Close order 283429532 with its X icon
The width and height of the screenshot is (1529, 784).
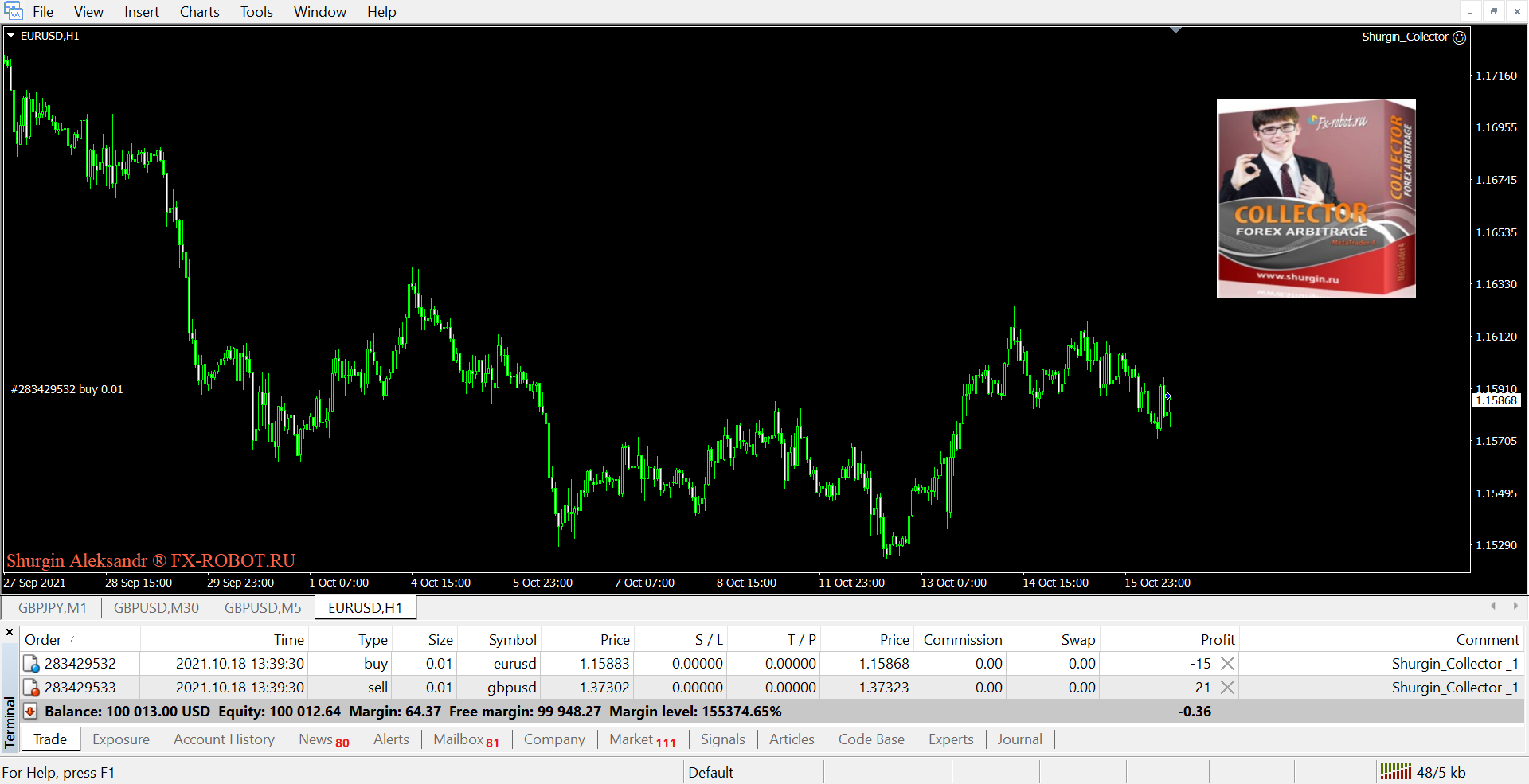pos(1227,664)
